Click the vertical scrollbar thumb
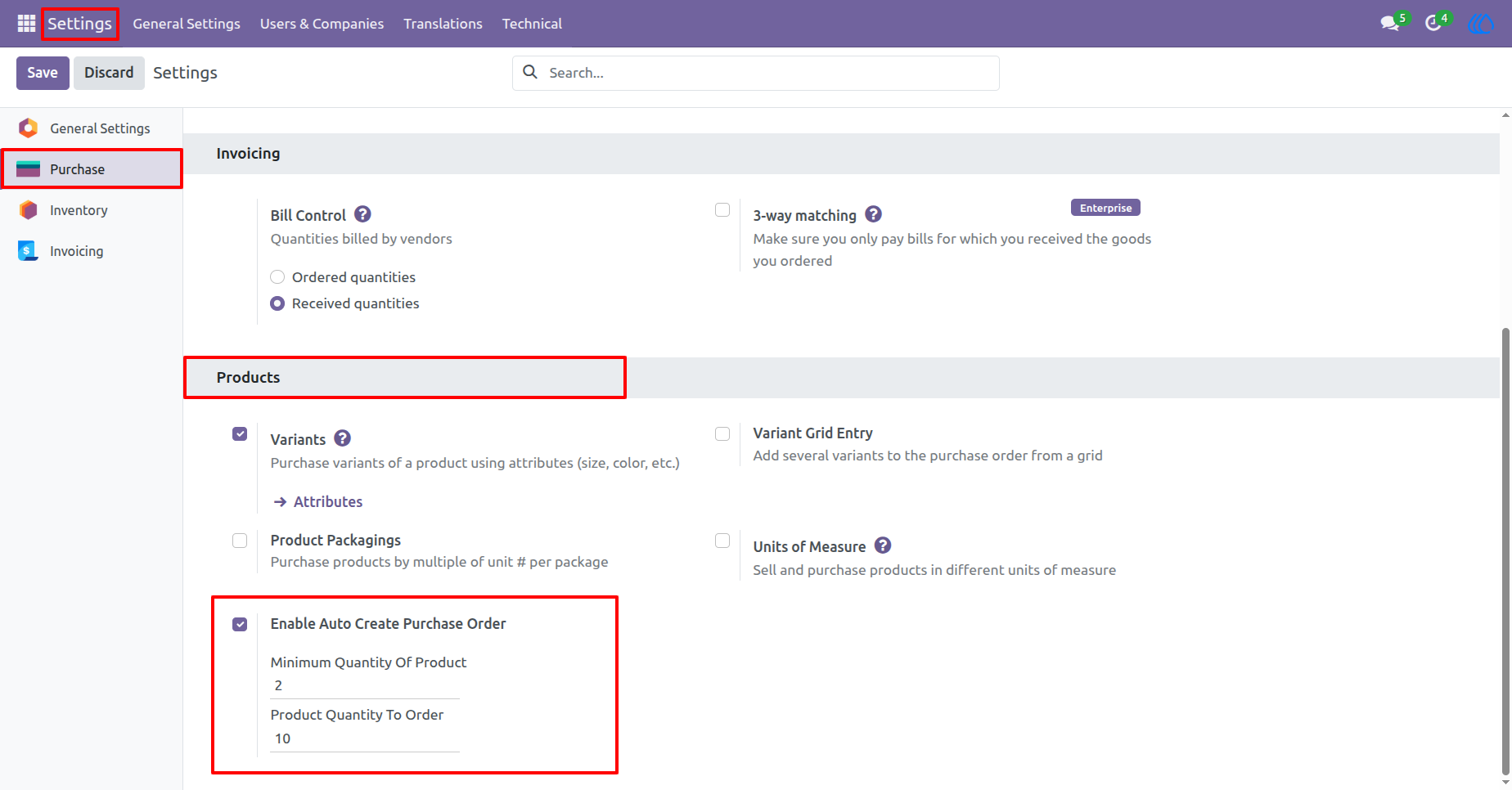The image size is (1512, 790). coord(1505,550)
